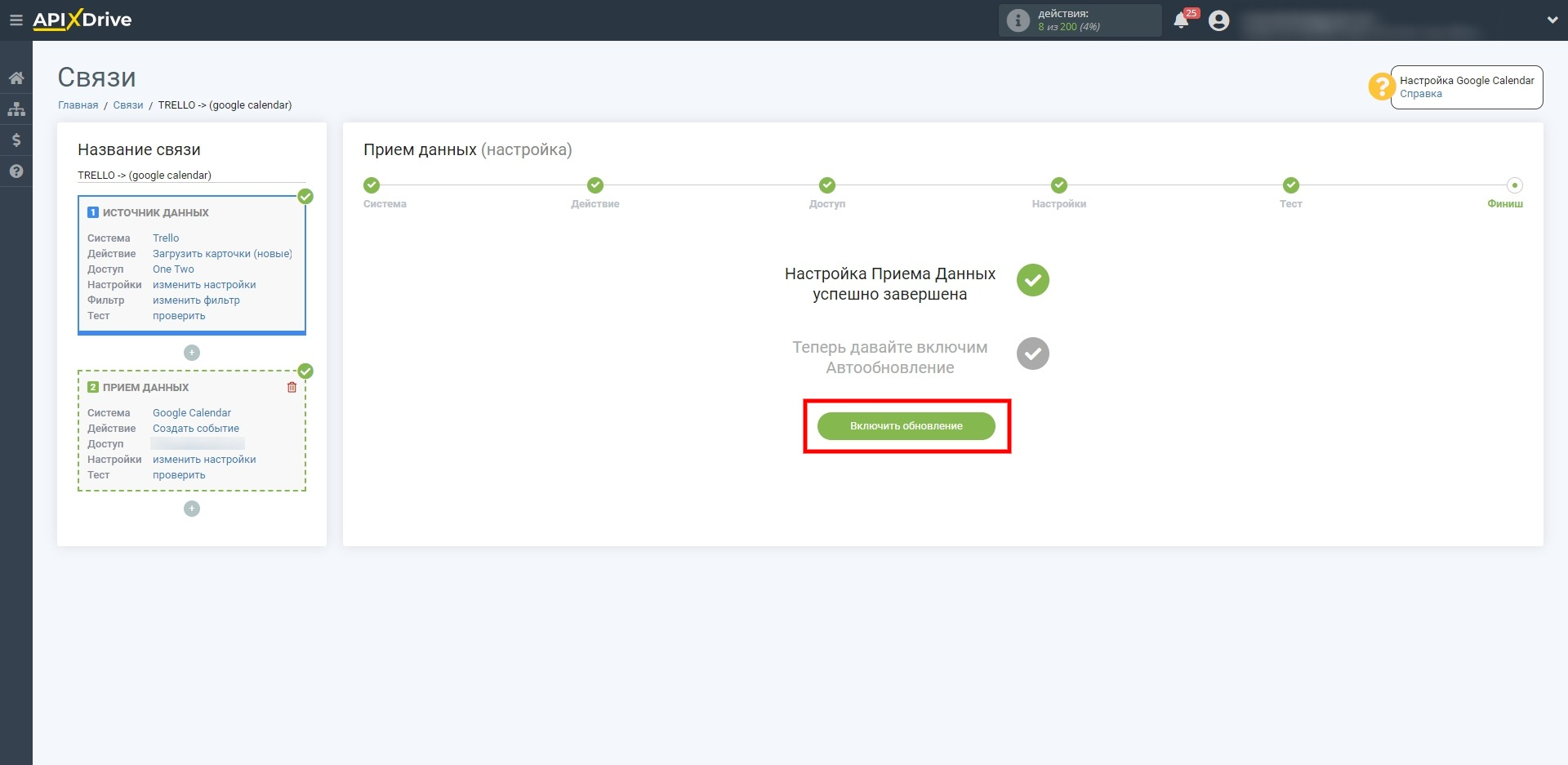Add a block below the data source section
This screenshot has width=1568, height=765.
click(x=192, y=353)
